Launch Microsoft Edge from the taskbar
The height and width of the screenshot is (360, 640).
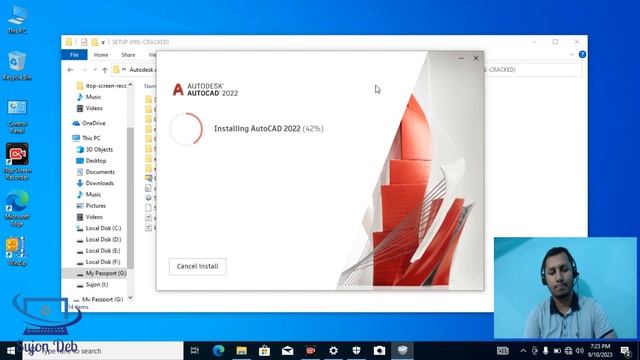(218, 351)
